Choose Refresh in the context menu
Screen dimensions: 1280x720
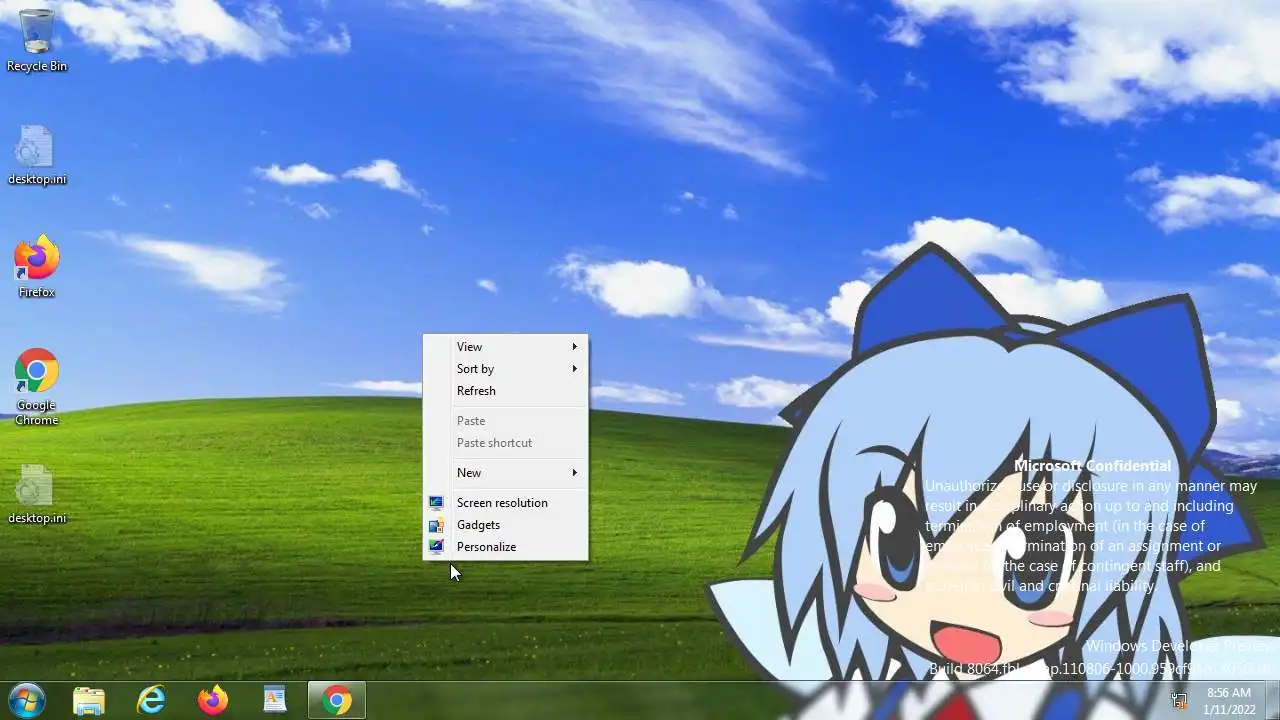point(505,391)
